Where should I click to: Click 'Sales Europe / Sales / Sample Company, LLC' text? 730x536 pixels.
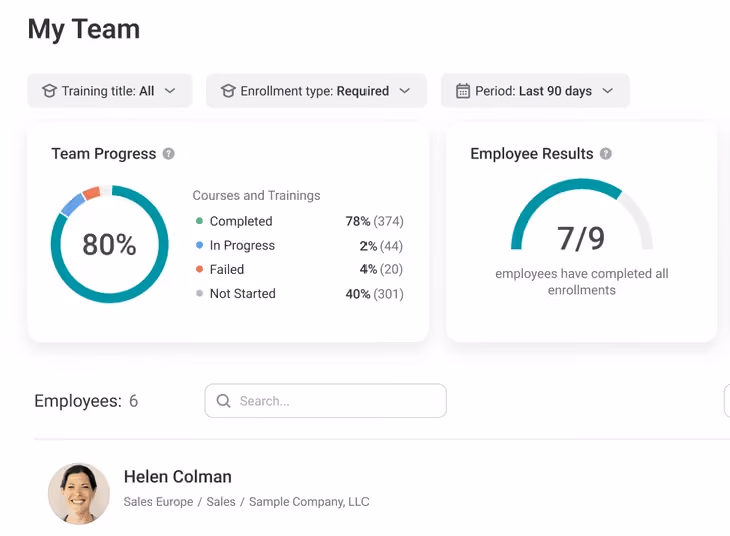click(246, 502)
